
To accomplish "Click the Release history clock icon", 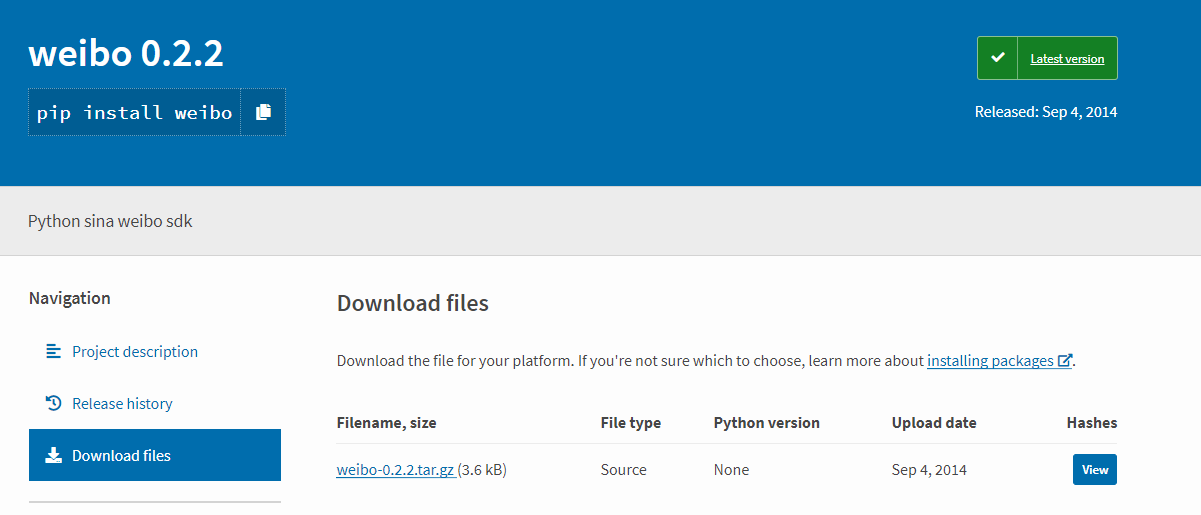I will (54, 403).
